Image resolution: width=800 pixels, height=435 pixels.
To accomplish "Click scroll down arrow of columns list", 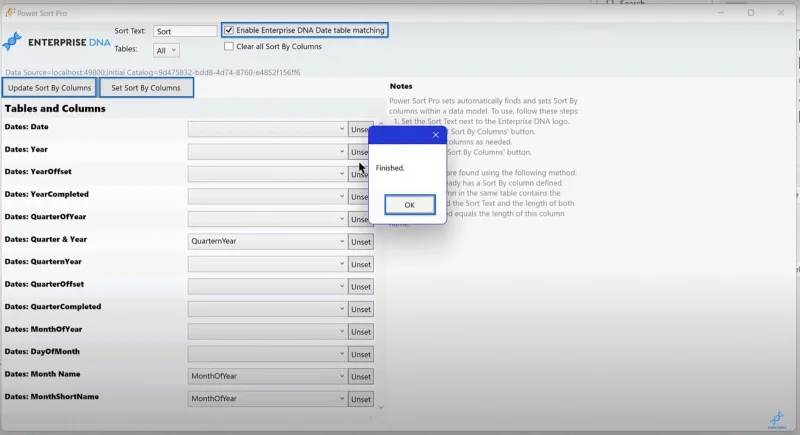I will coord(381,407).
